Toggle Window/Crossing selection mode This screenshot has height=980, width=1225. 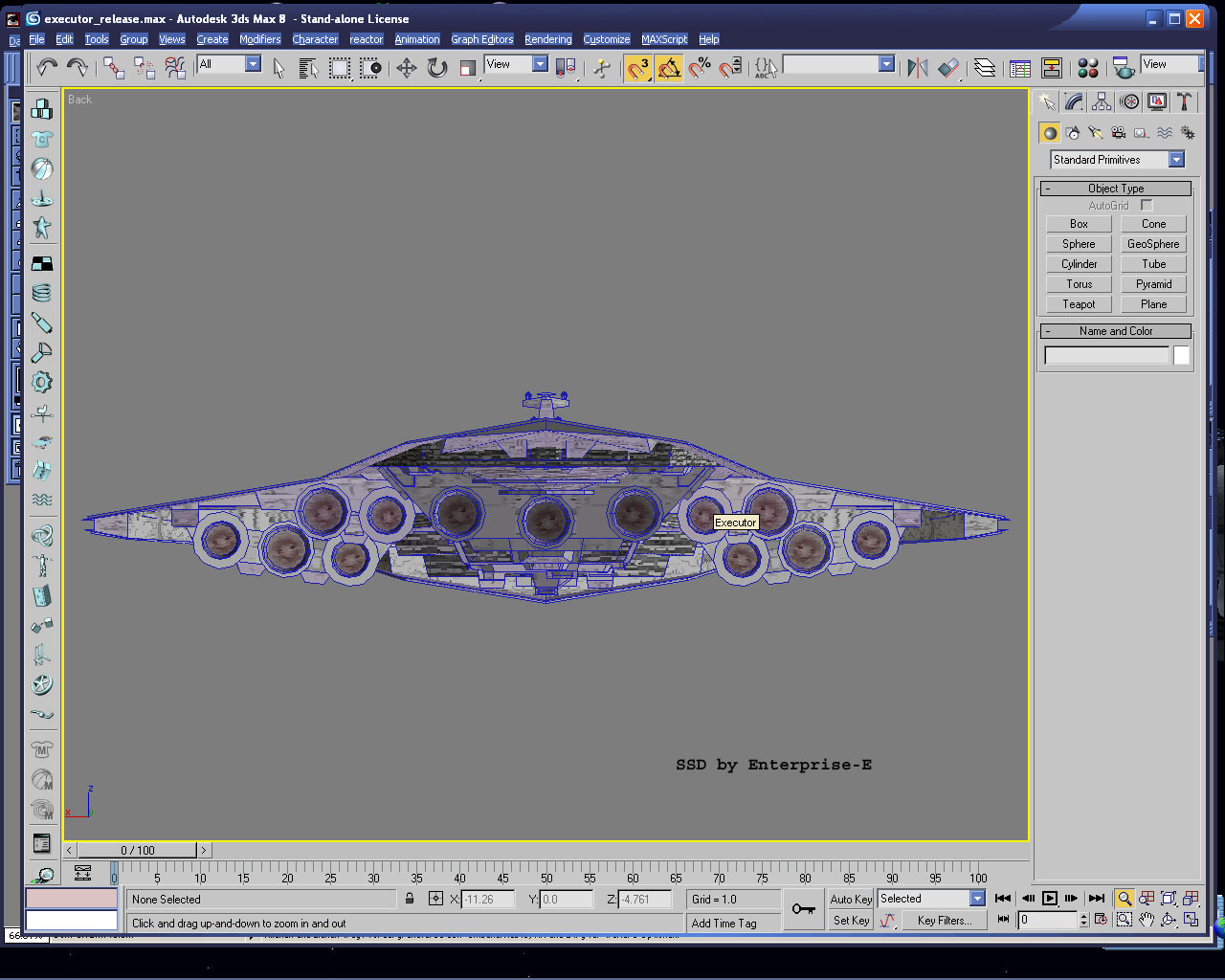point(370,67)
